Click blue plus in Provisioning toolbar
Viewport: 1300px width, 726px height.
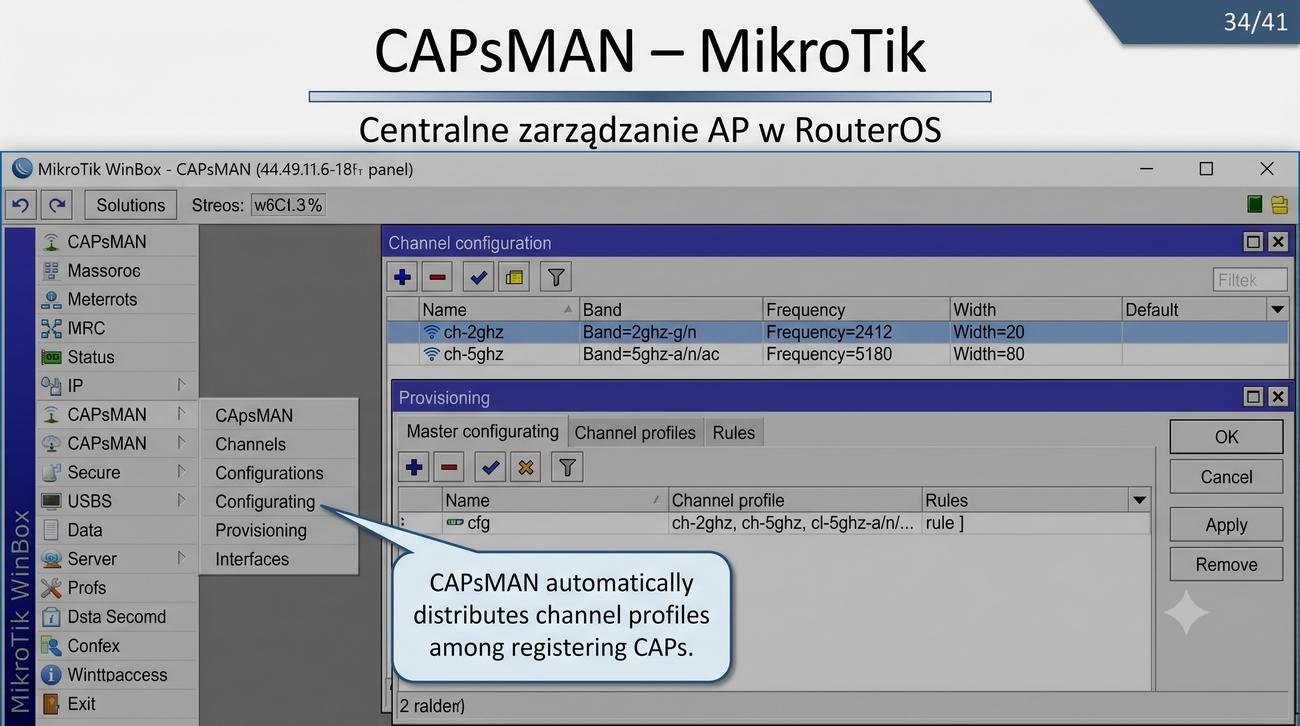(415, 466)
